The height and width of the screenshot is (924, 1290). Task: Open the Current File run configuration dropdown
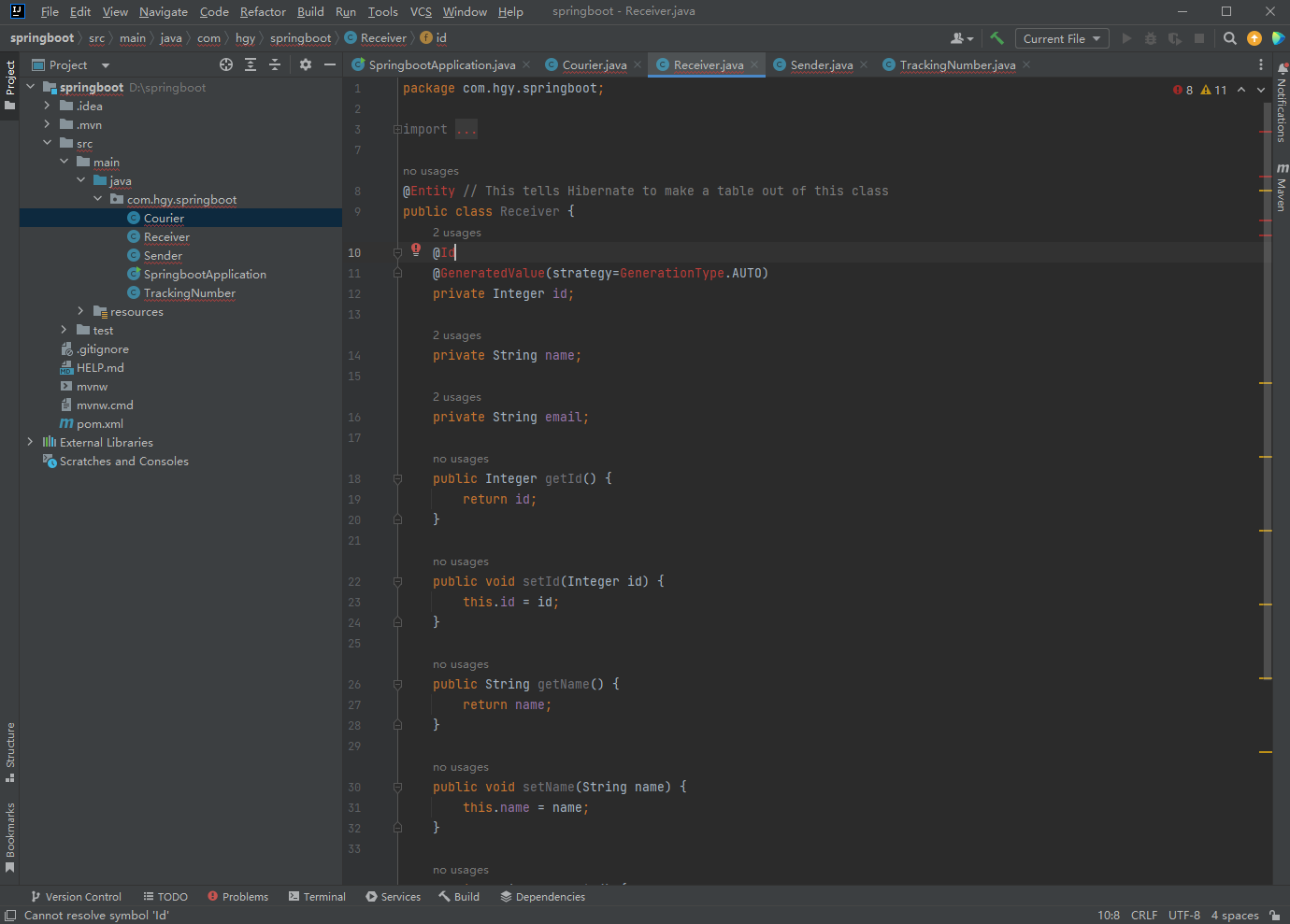1061,38
